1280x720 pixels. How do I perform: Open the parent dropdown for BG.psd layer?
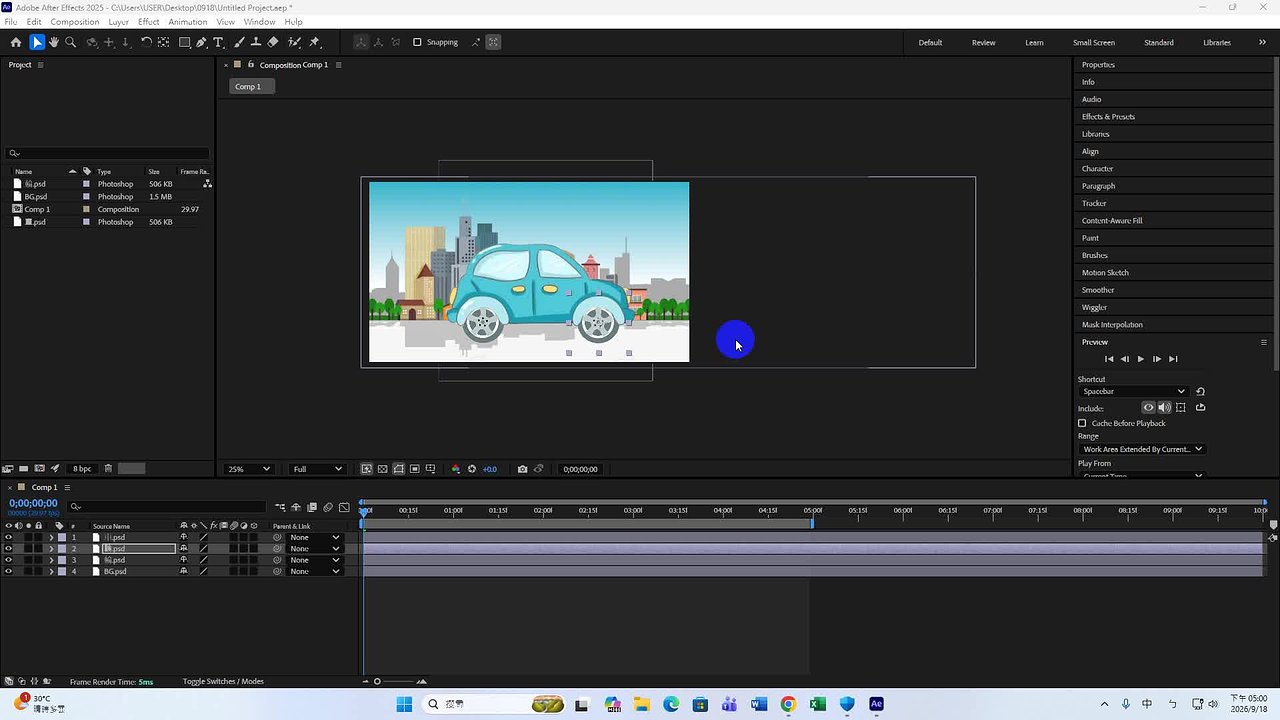[315, 571]
